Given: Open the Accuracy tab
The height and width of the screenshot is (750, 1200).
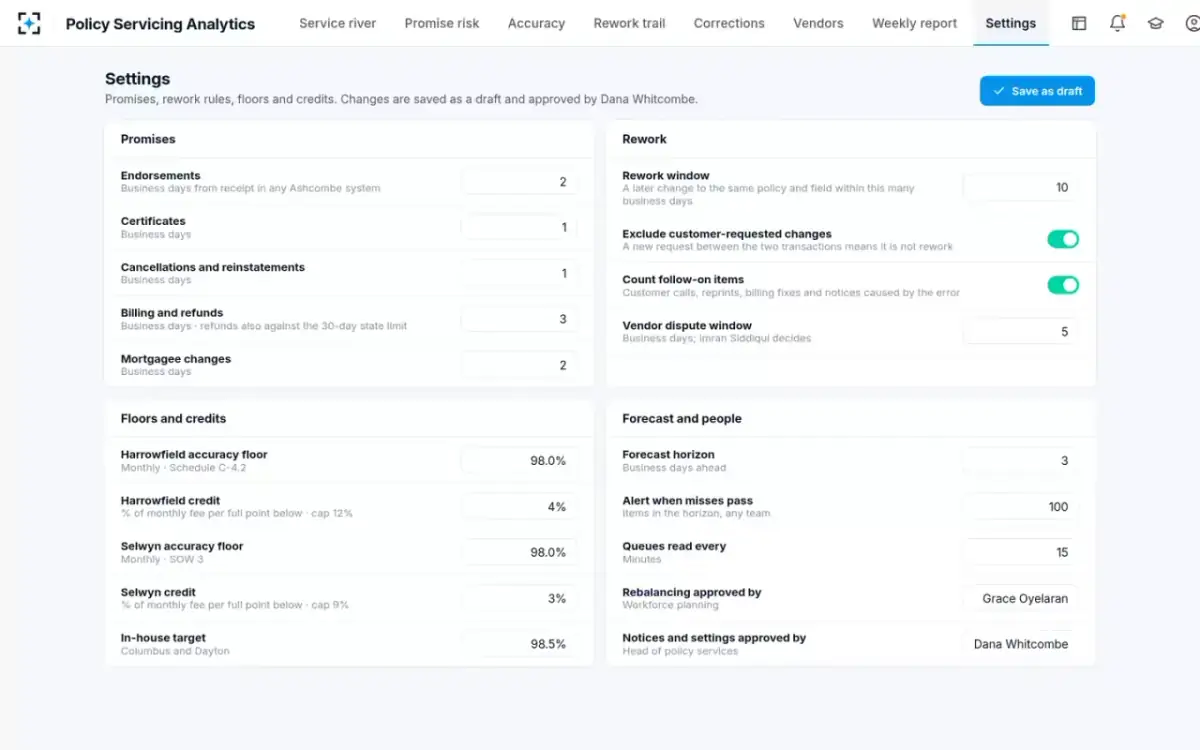Looking at the screenshot, I should (x=536, y=23).
